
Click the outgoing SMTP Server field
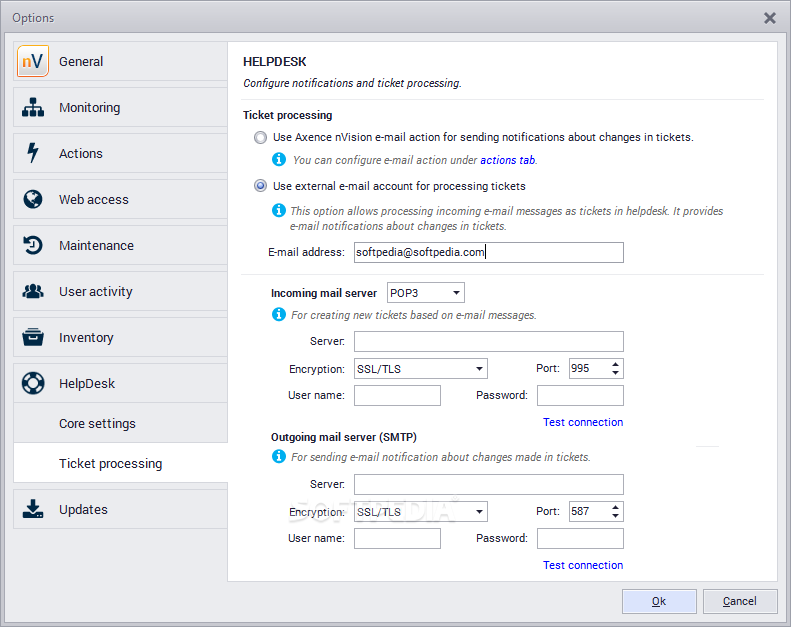click(x=489, y=484)
